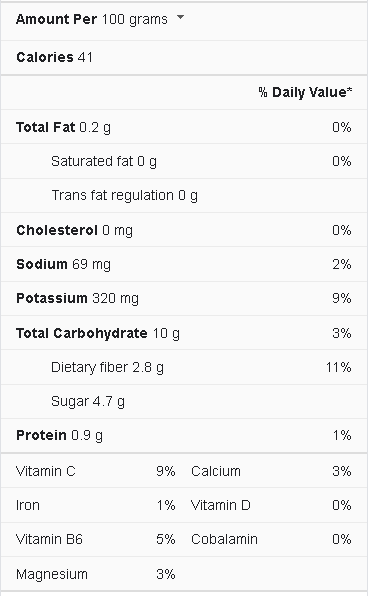Click the Sugar 4.7 g entry
The image size is (370, 596).
tap(88, 402)
